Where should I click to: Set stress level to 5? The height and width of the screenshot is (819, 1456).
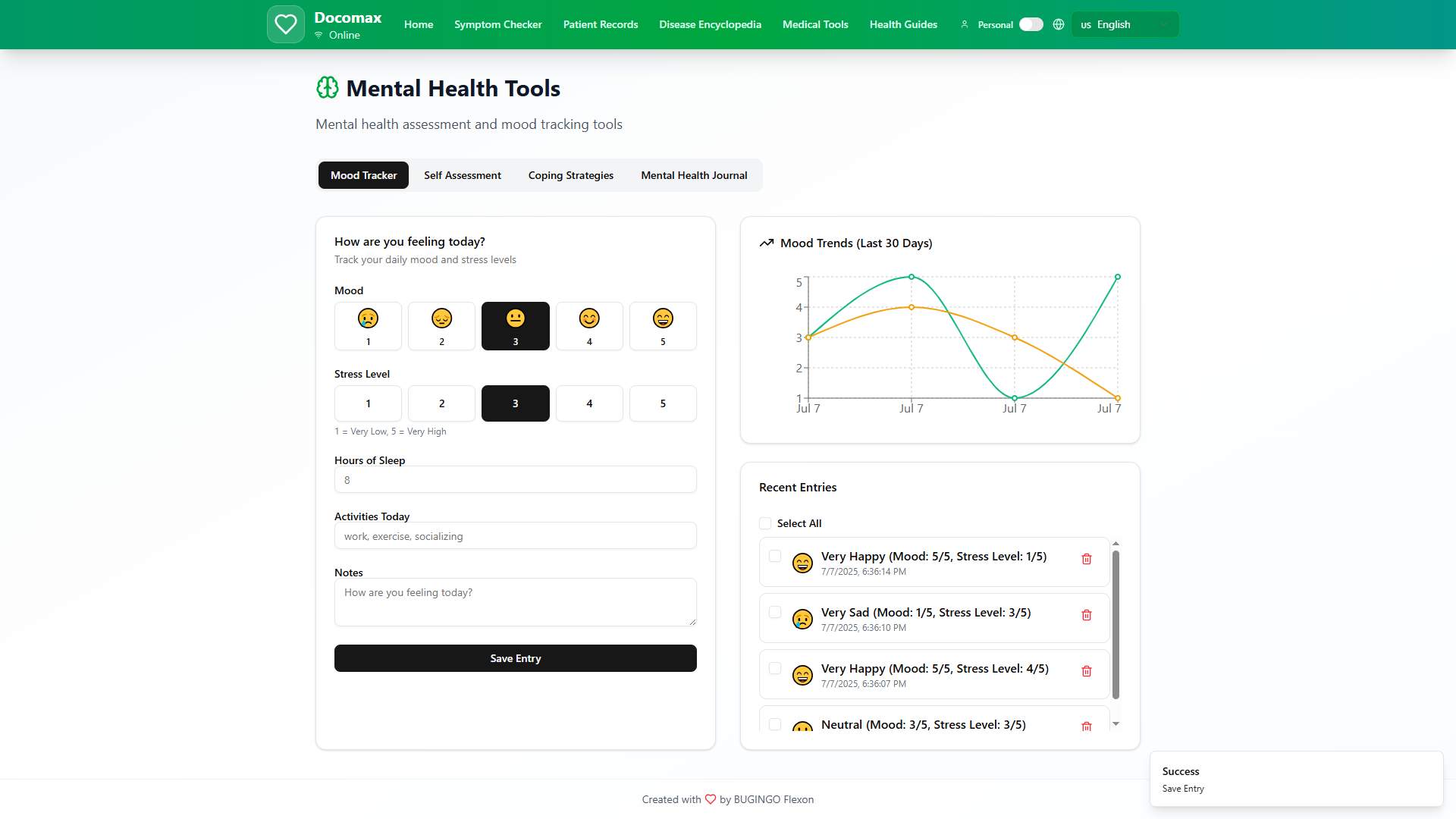pos(663,403)
